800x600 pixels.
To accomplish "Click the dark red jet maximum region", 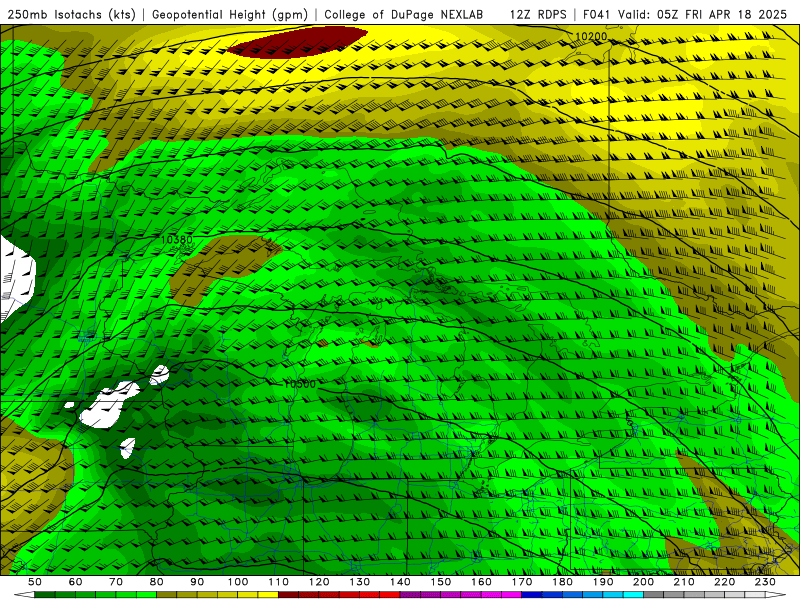I will 297,42.
